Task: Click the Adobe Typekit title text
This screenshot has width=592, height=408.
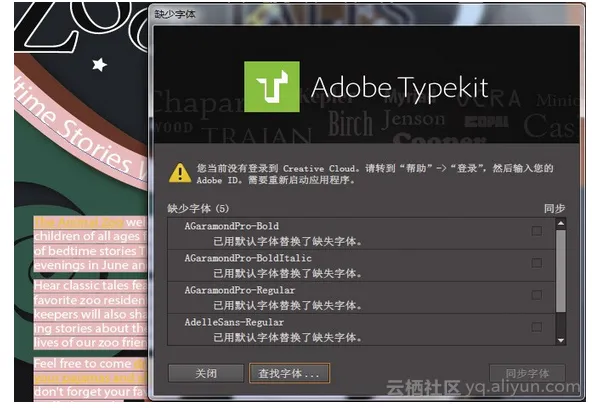Action: 400,89
